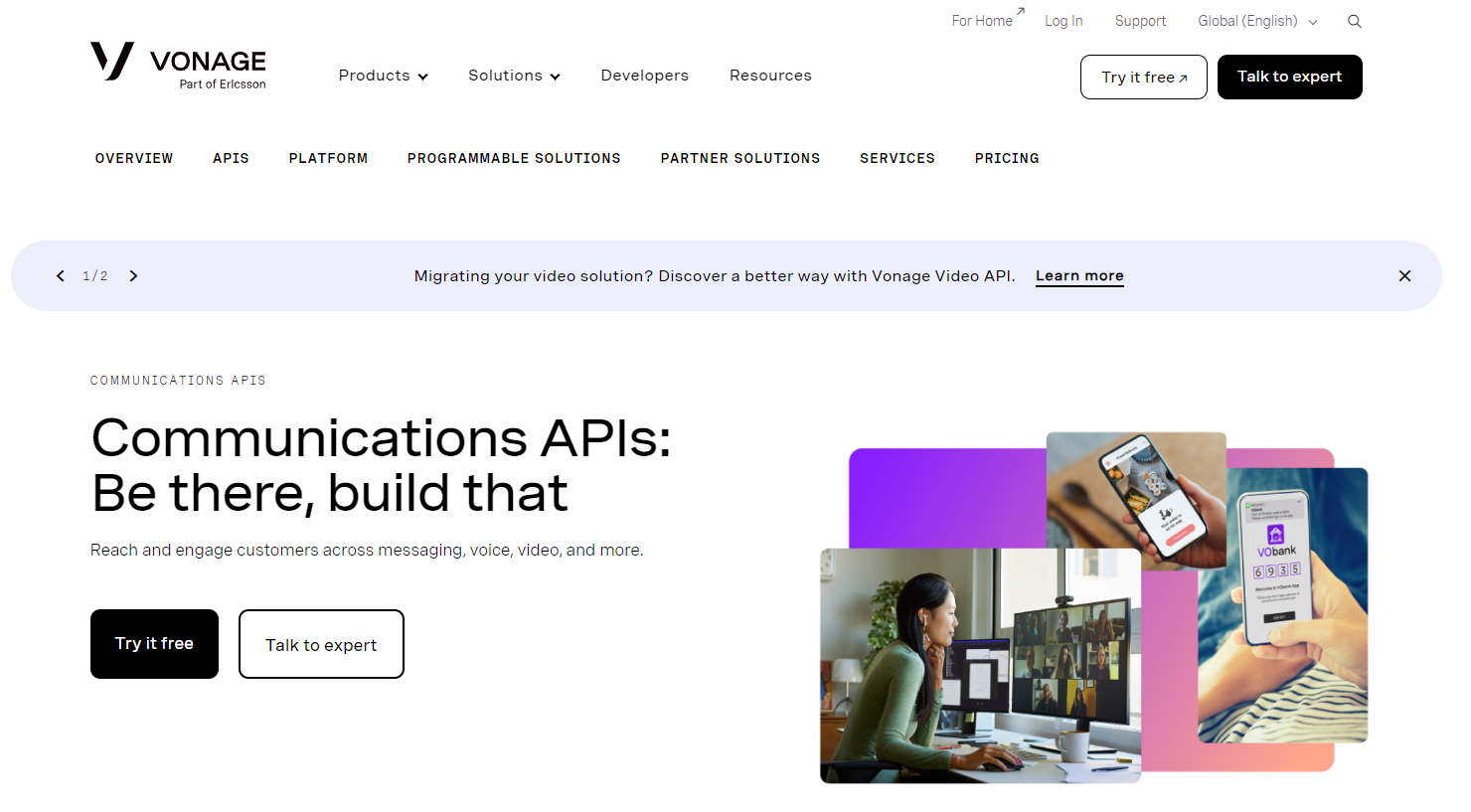Click Try it free in header
This screenshot has height=812, width=1471.
coord(1143,78)
